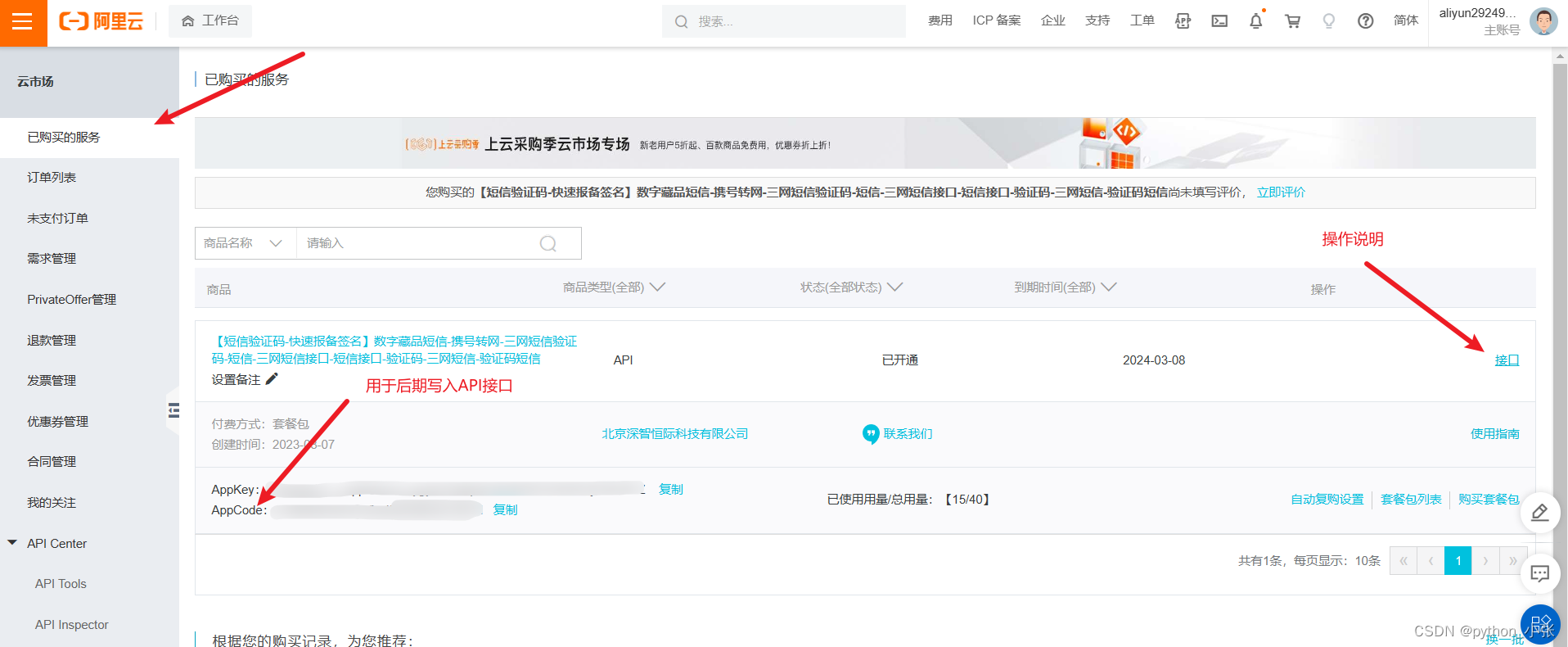Viewport: 1568px width, 647px height.
Task: Open the 接口 link in operations column
Action: 1507,360
